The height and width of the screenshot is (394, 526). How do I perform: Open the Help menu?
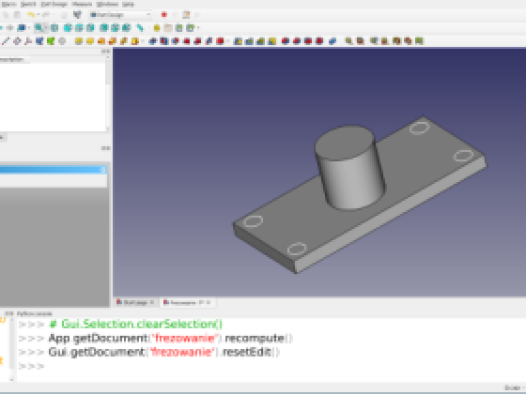[x=128, y=4]
